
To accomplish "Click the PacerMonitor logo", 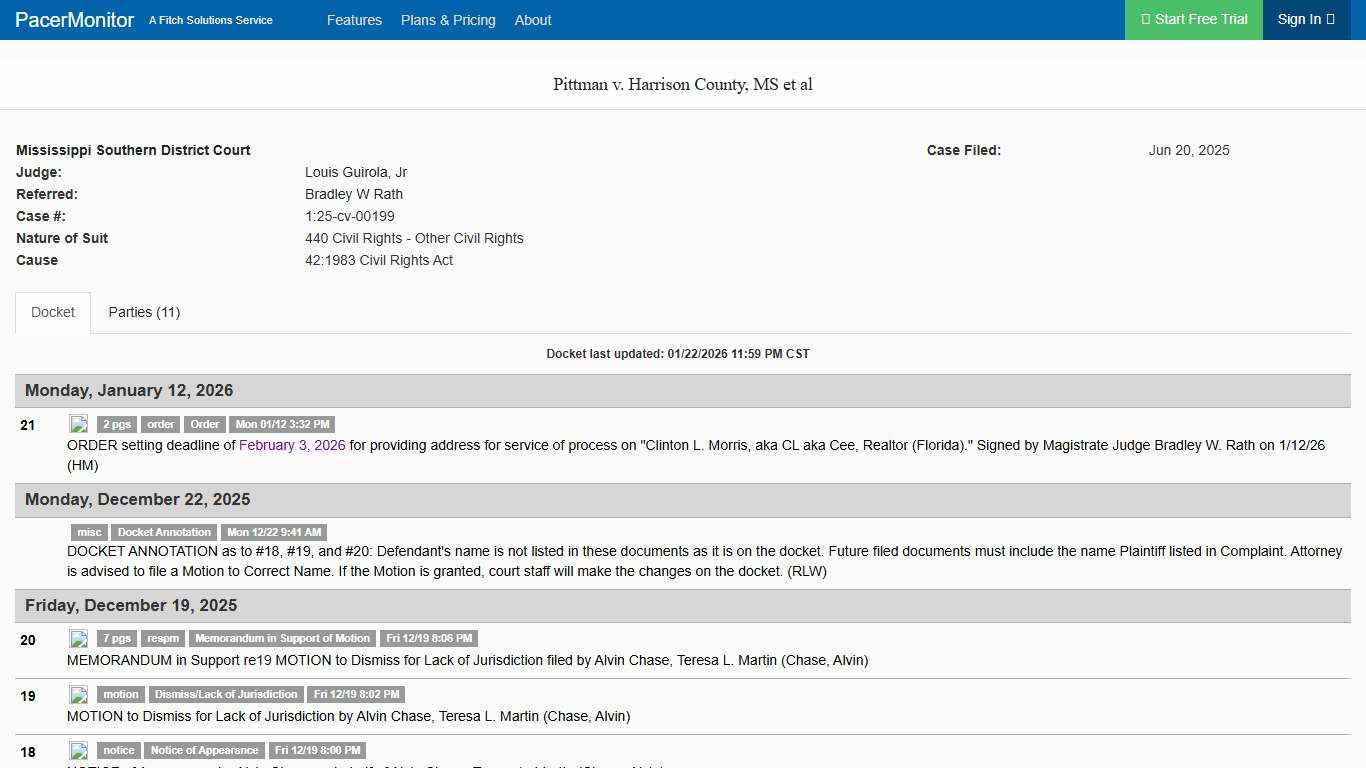I will pos(73,19).
